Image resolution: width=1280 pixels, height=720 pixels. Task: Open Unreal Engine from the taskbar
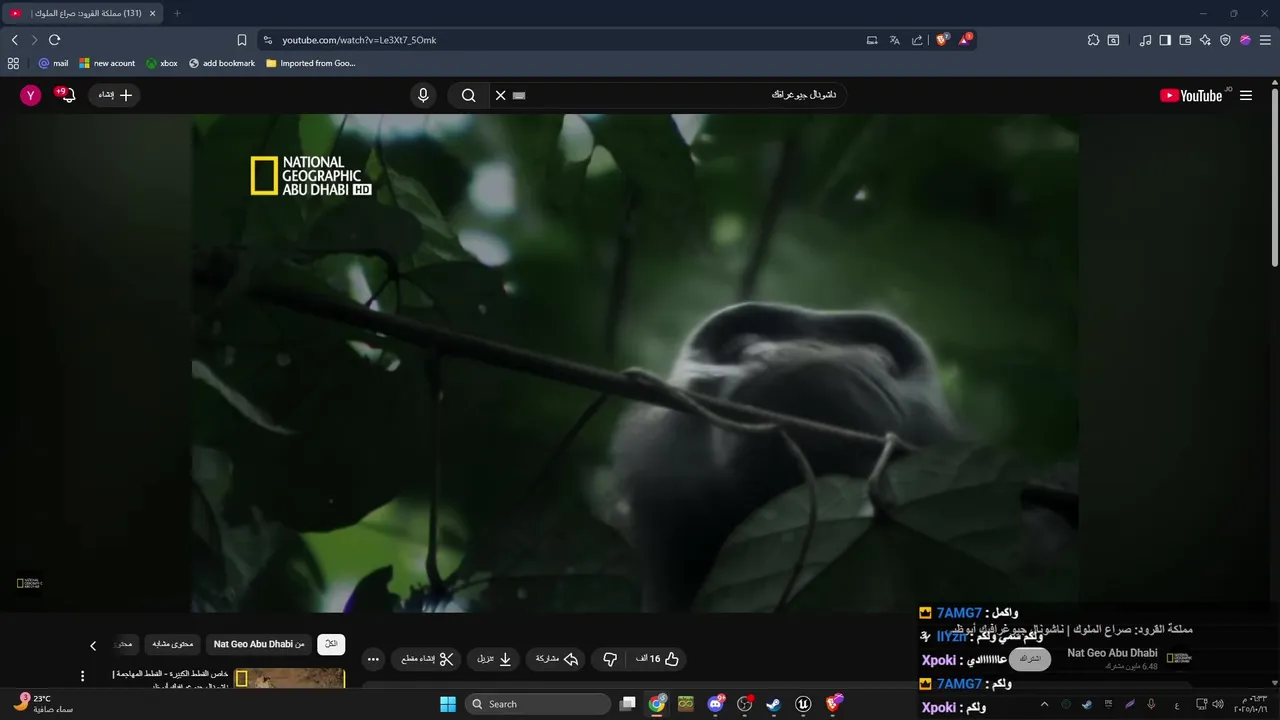[x=803, y=704]
